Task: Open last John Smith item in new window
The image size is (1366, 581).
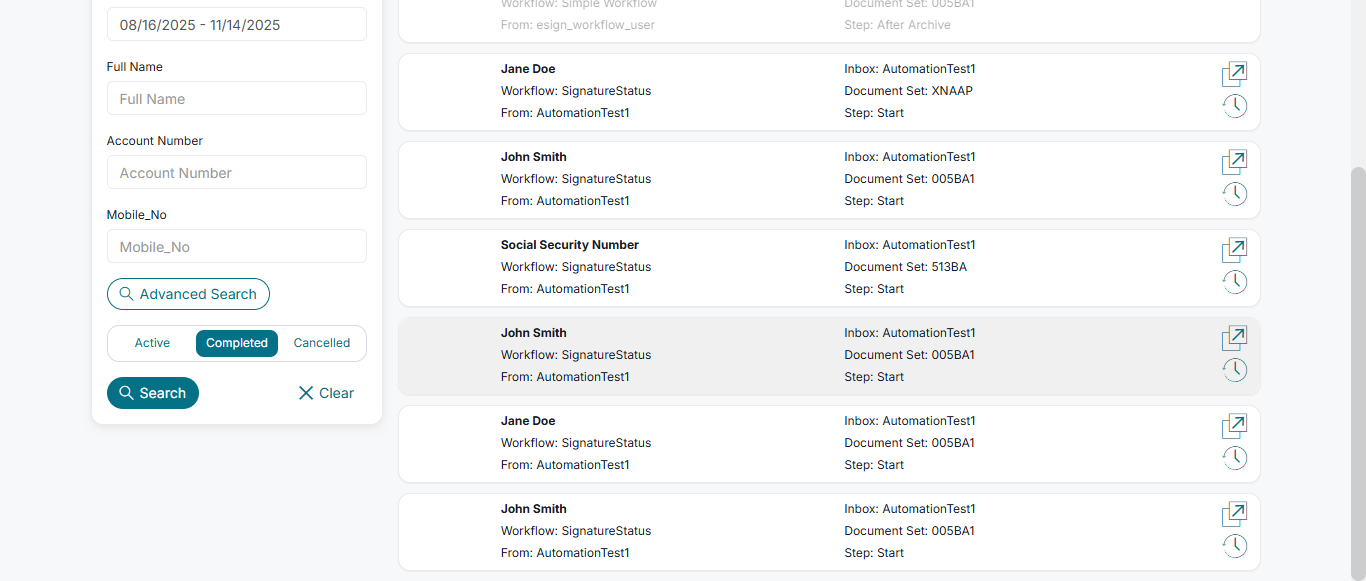Action: tap(1234, 515)
